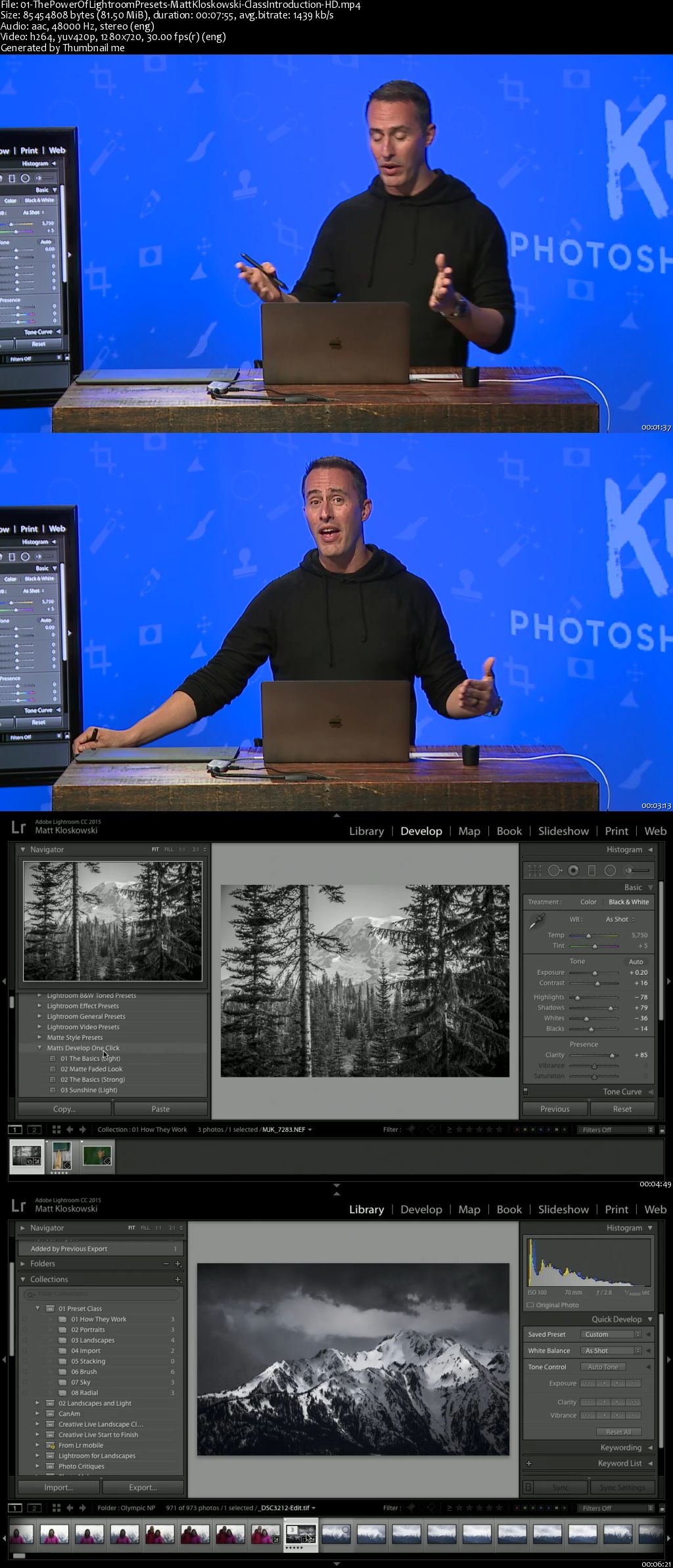Expand the Folders panel
Viewport: 673px width, 1568px height.
coord(23,1263)
